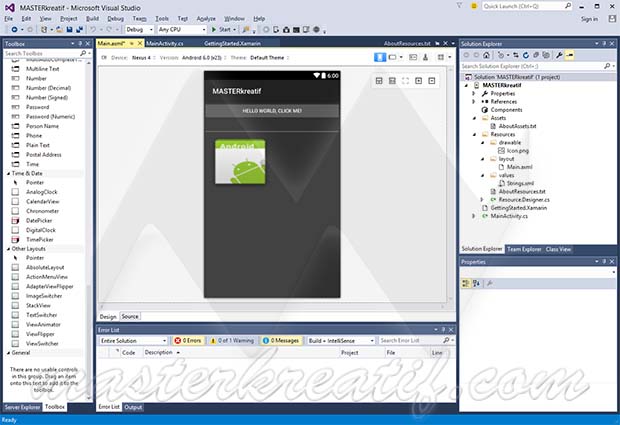Switch to the MainActivity.cs tab
This screenshot has height=425, width=620.
tap(164, 43)
